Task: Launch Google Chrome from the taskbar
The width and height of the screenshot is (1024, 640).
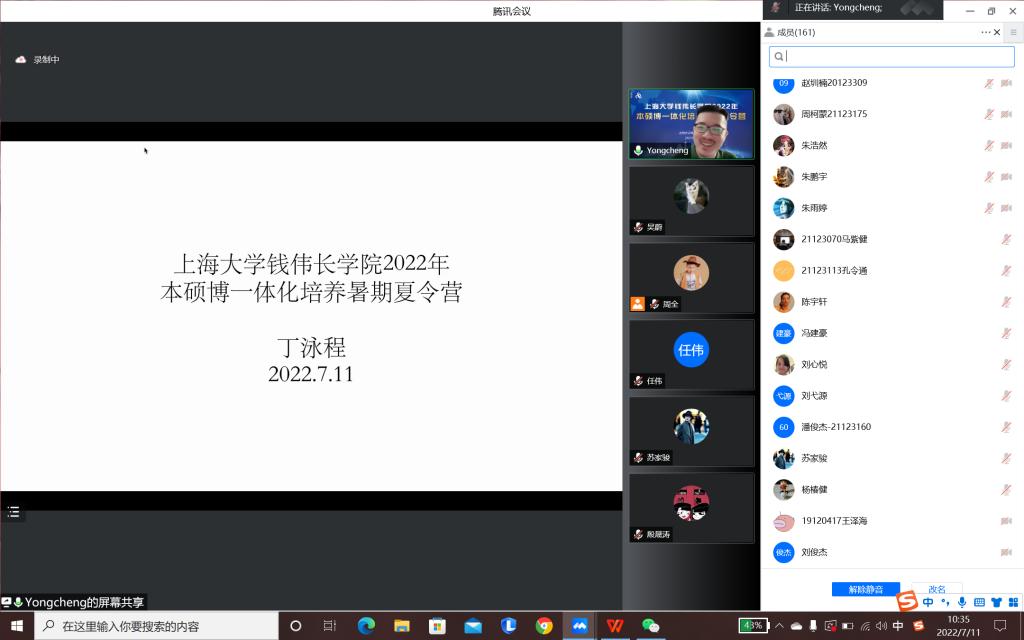Action: [544, 626]
